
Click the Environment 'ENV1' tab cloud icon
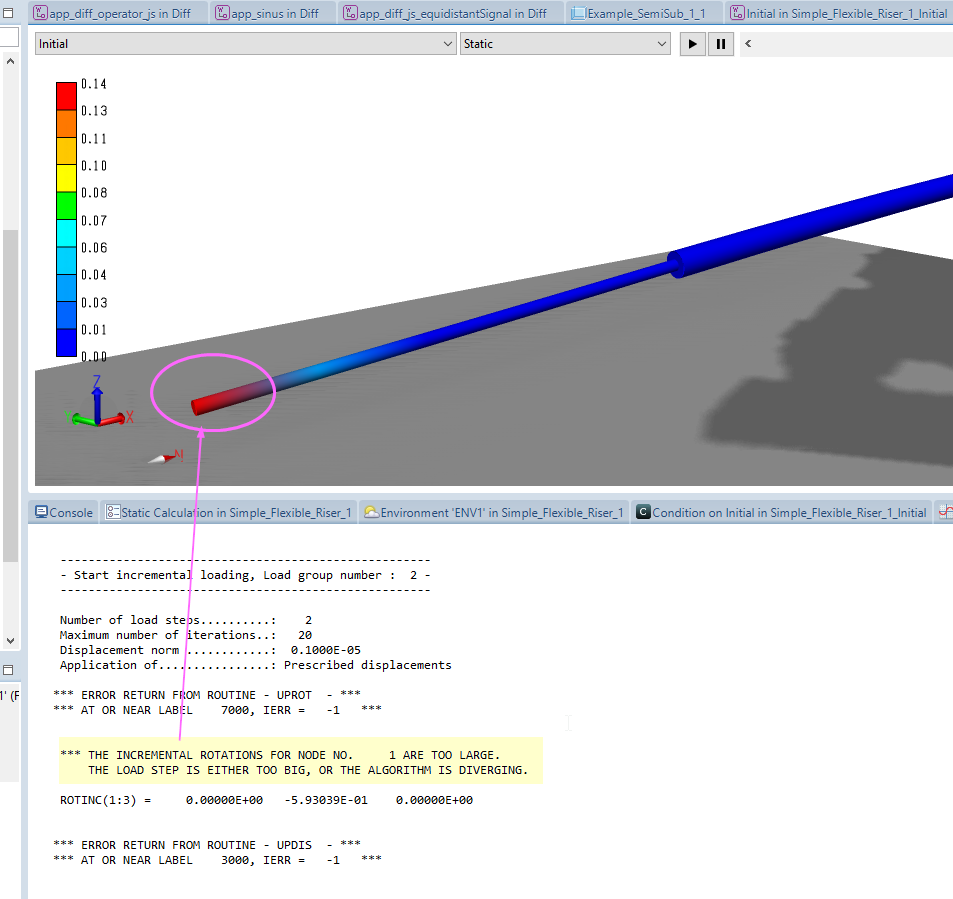[x=372, y=513]
